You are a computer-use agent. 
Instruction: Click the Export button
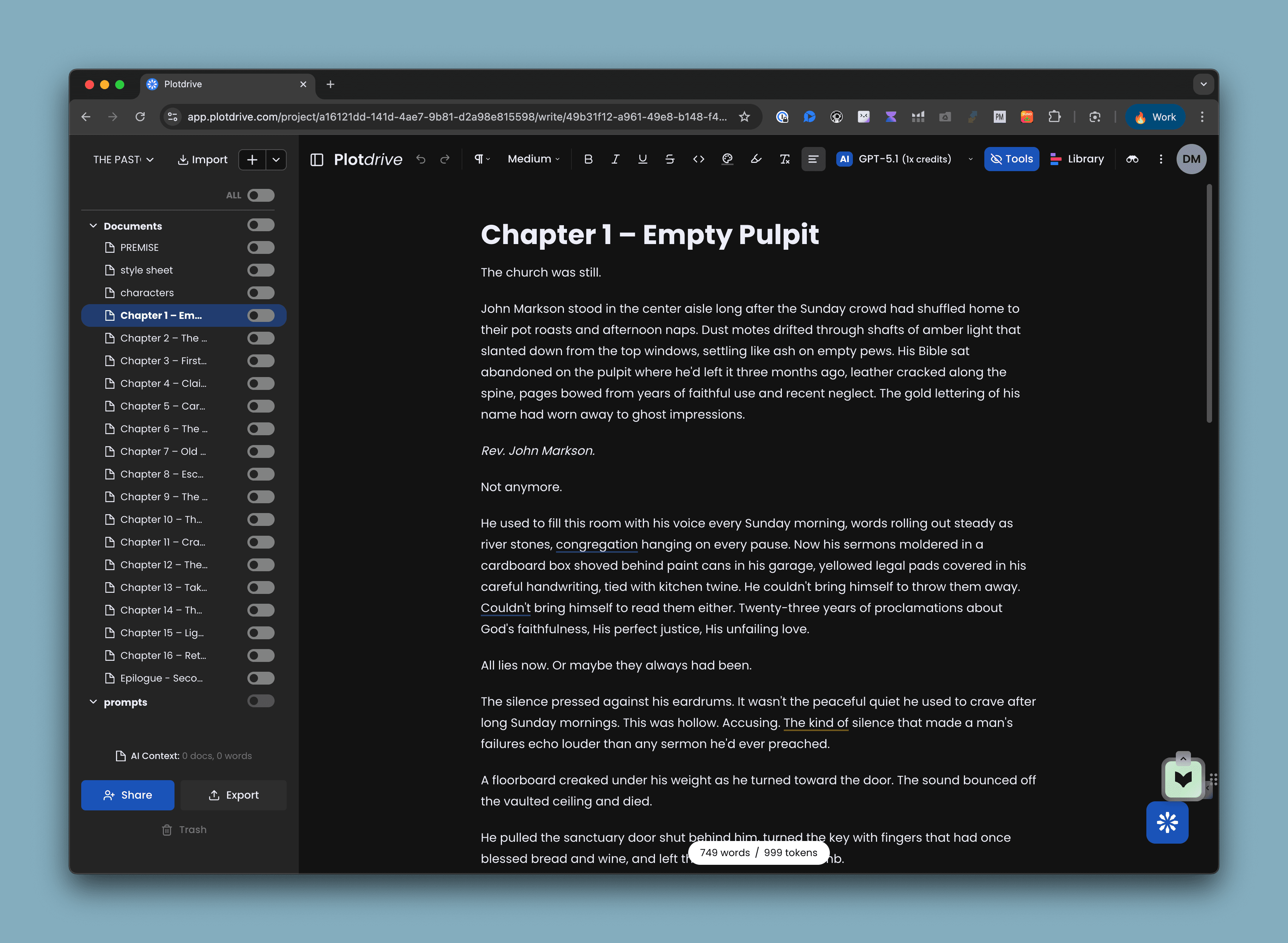click(233, 795)
